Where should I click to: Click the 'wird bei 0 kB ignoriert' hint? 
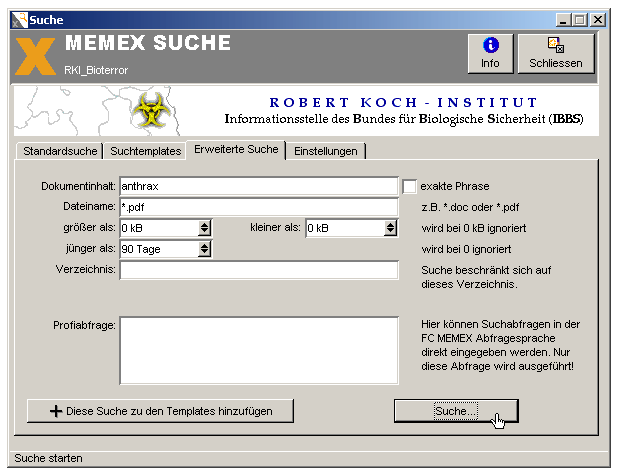pos(474,228)
